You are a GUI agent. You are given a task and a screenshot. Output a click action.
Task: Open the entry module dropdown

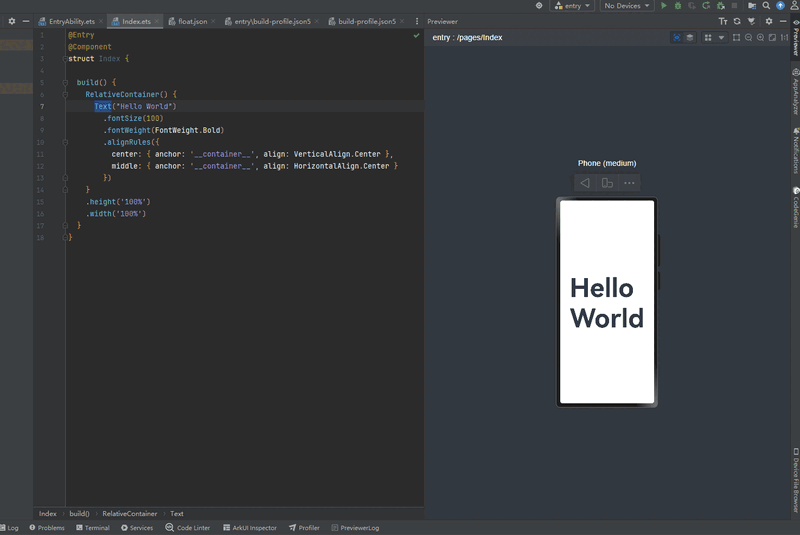(572, 6)
